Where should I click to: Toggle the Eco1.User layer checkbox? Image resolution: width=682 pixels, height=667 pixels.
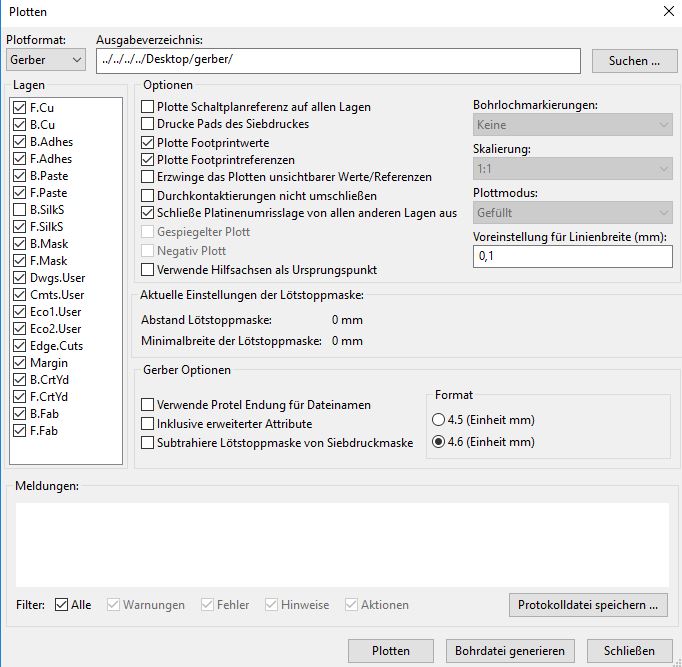point(19,311)
